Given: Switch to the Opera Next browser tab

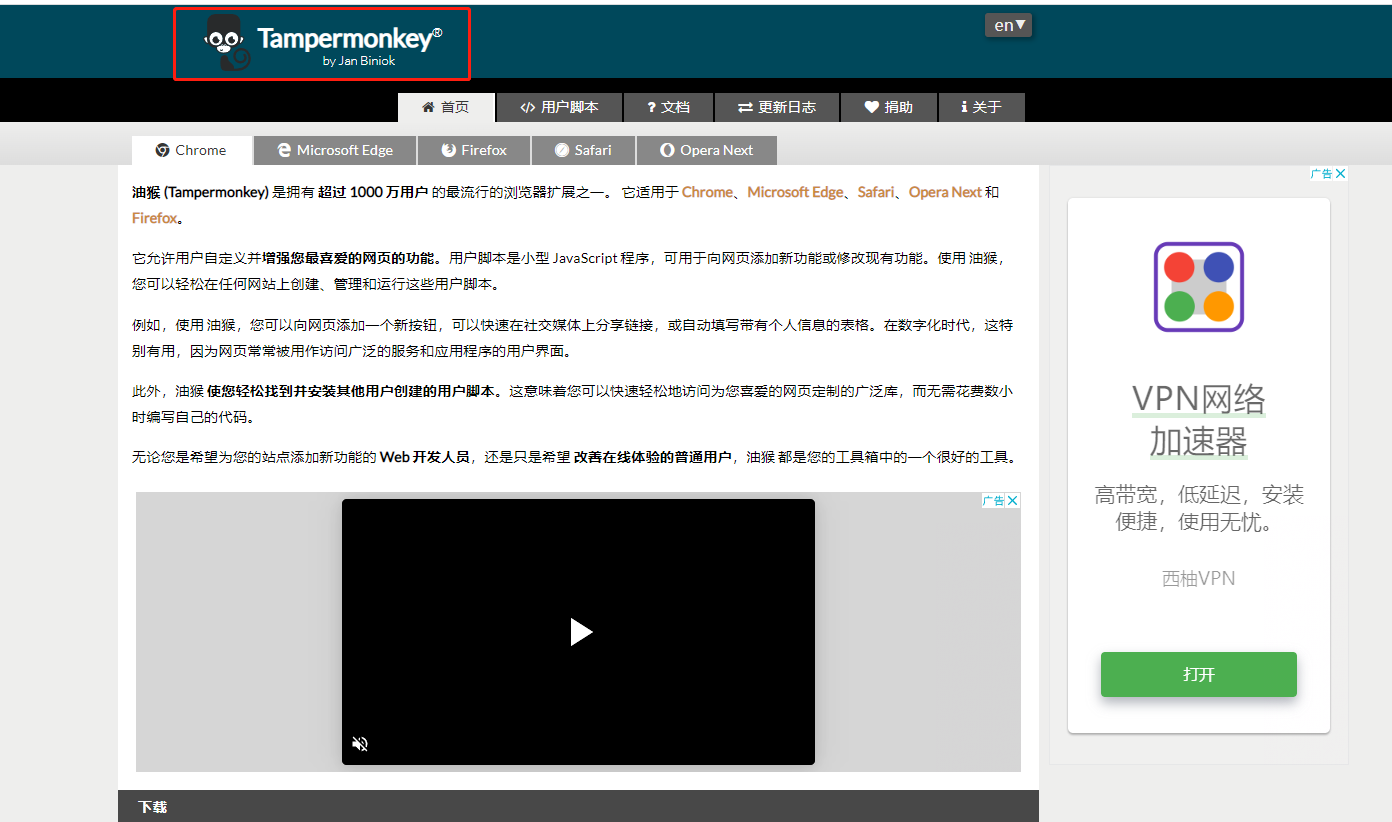Looking at the screenshot, I should tap(707, 150).
